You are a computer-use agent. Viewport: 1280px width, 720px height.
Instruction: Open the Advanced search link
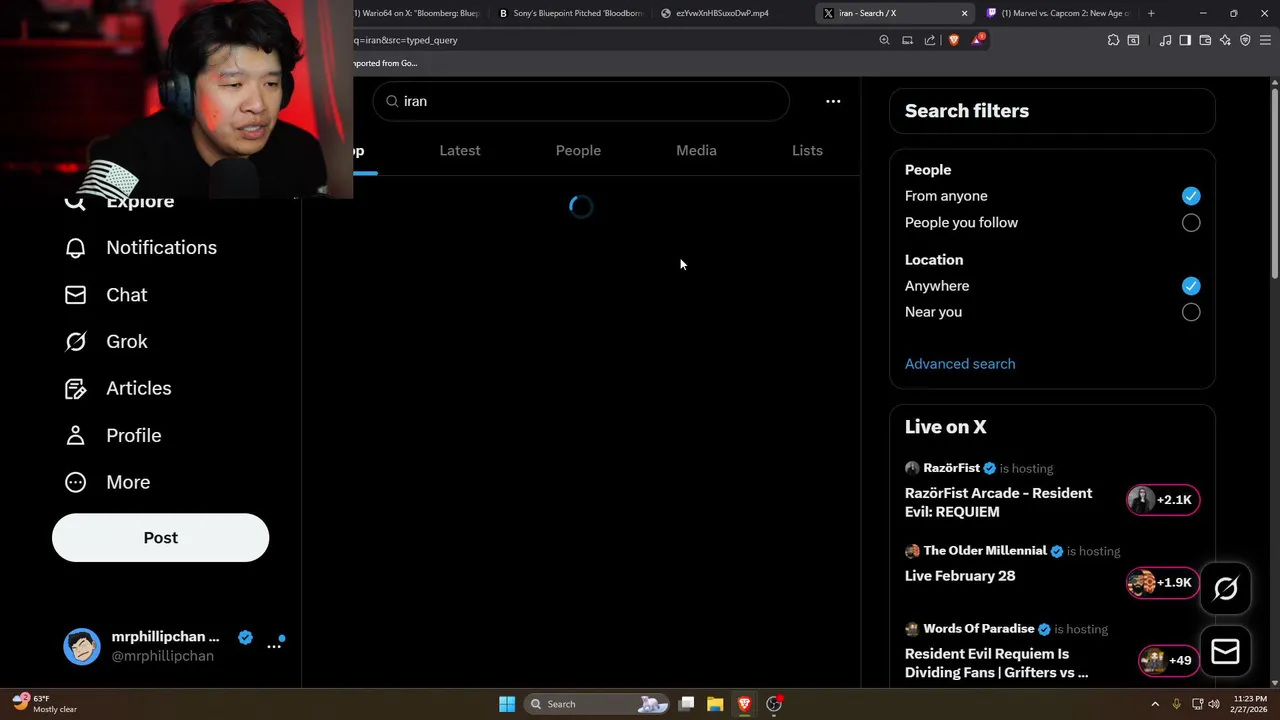click(x=960, y=364)
